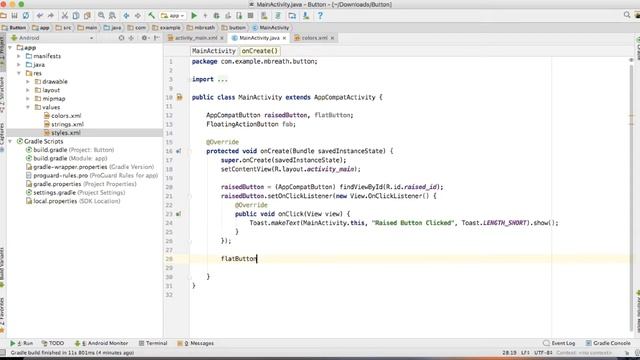Viewport: 640px width, 360px height.
Task: Click the override gutter marker on line 23
Action: point(178,214)
